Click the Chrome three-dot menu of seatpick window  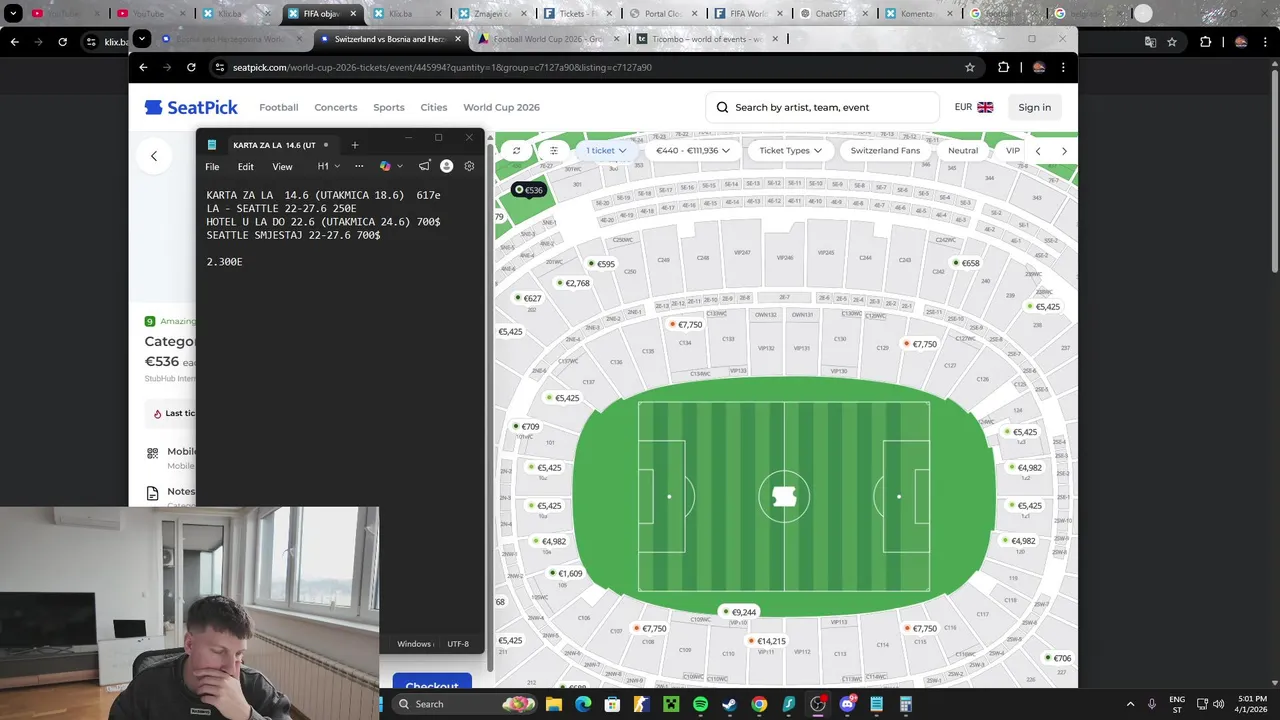pos(1063,67)
